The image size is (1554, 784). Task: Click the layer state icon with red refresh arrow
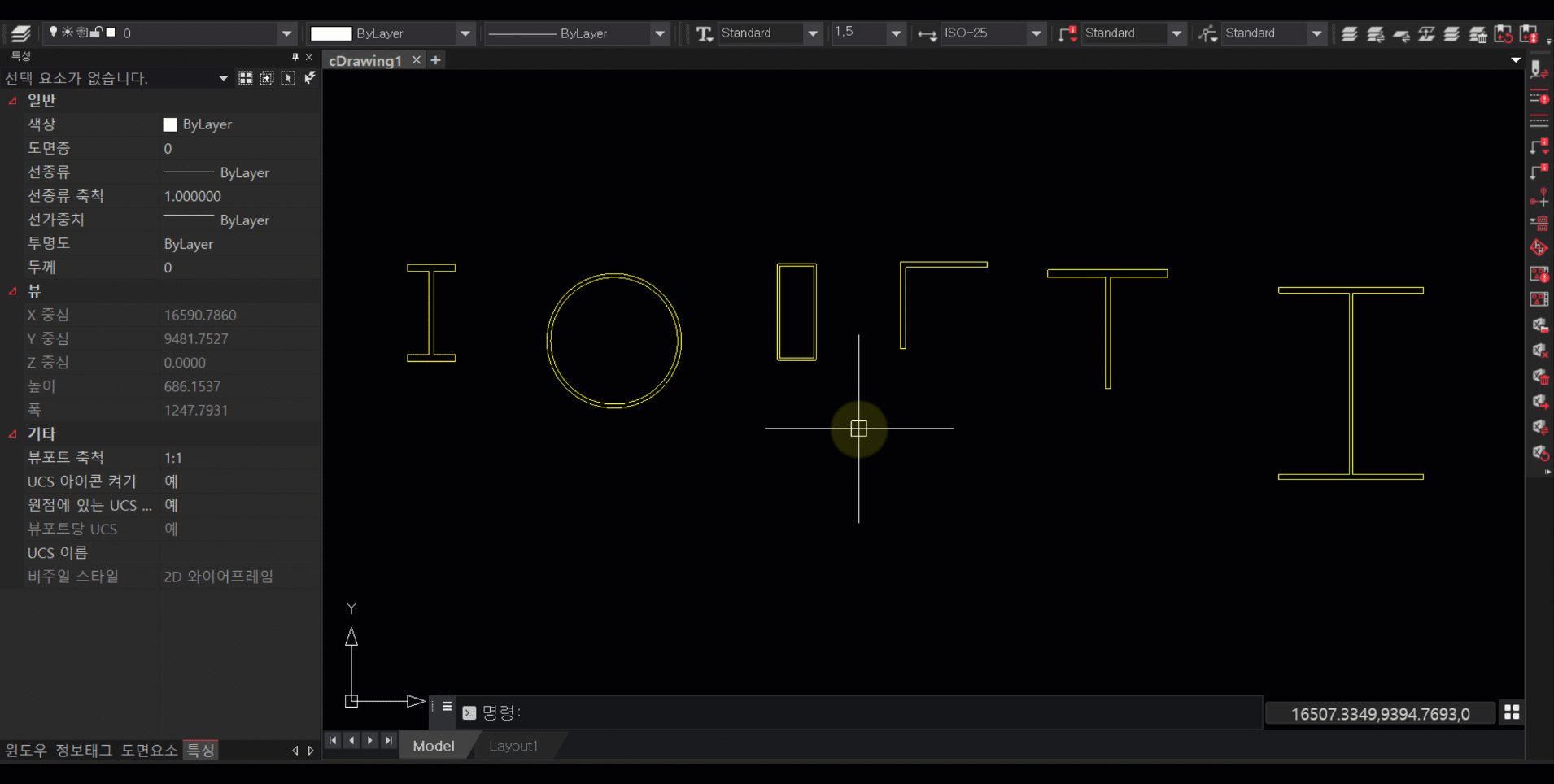click(x=1504, y=34)
